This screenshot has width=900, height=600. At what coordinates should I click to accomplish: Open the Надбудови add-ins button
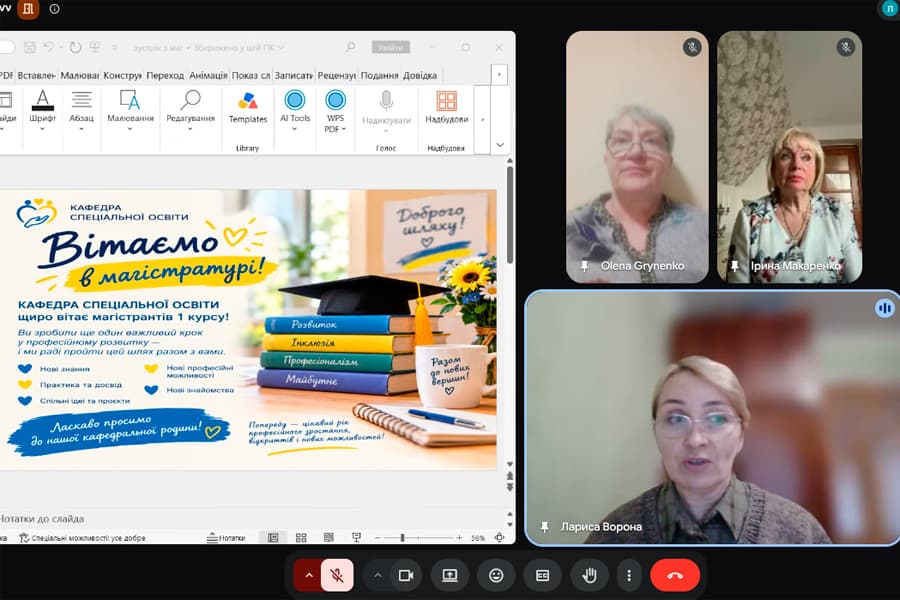coord(446,108)
